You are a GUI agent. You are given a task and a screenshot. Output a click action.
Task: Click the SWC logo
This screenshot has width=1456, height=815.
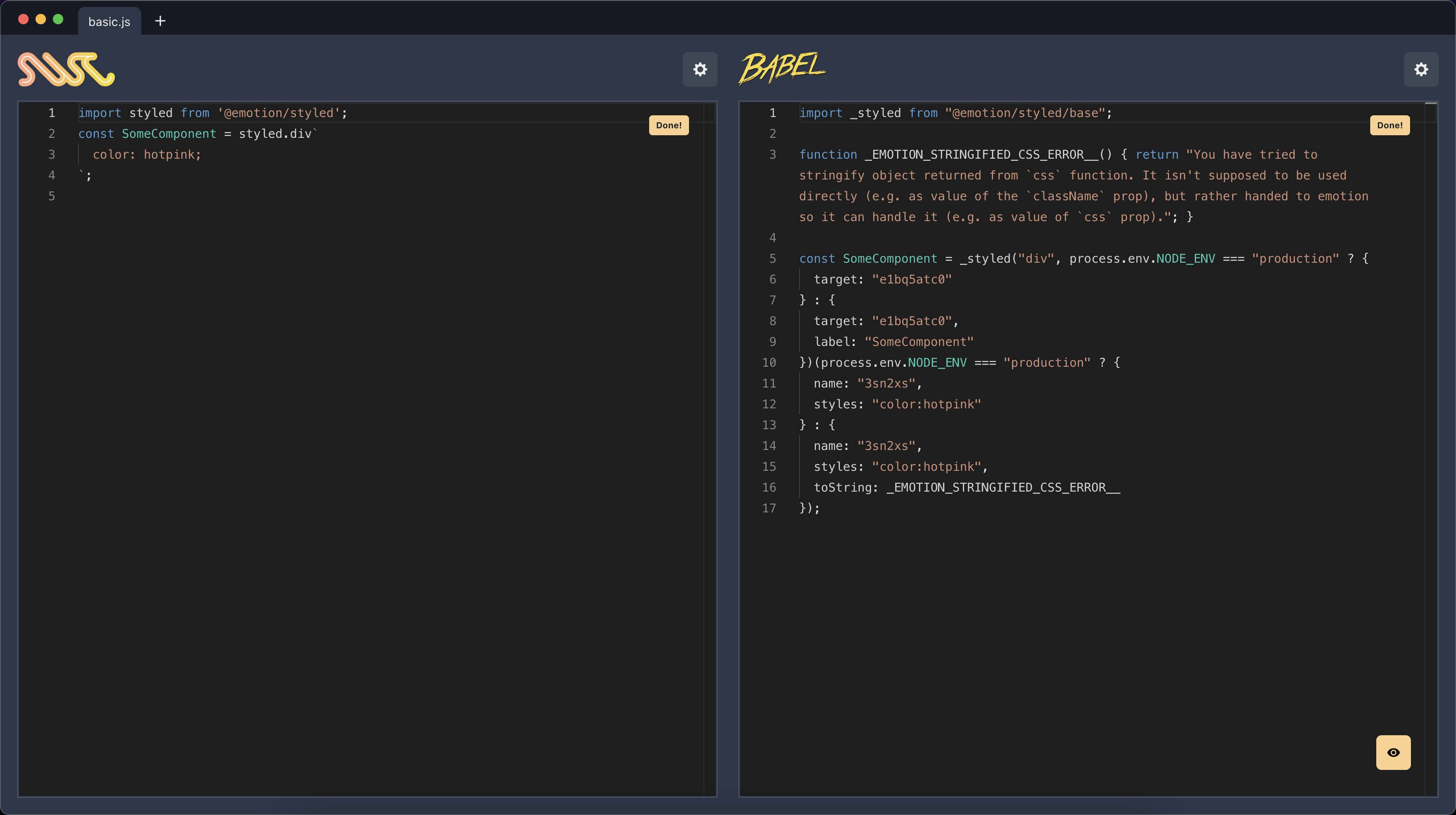click(x=66, y=69)
